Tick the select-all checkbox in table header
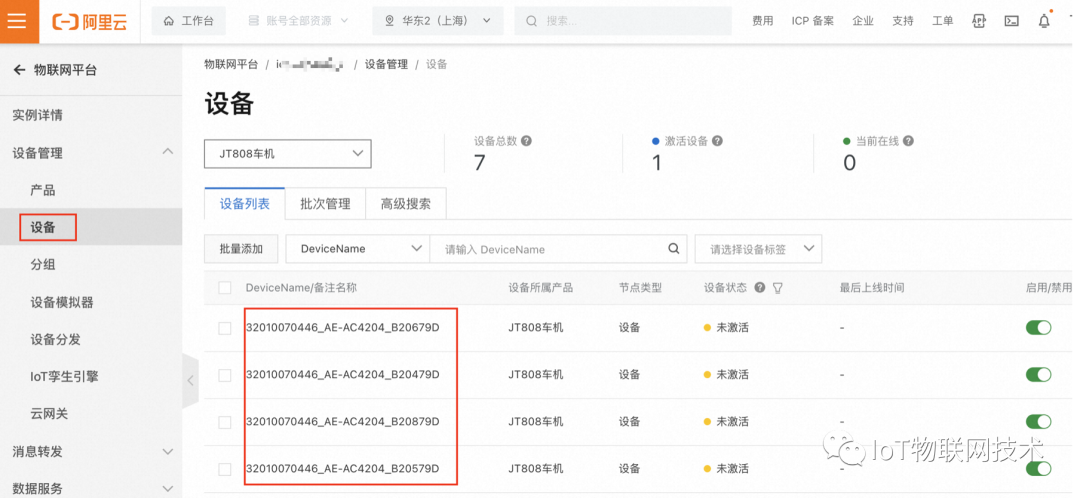This screenshot has height=498, width=1080. click(225, 287)
